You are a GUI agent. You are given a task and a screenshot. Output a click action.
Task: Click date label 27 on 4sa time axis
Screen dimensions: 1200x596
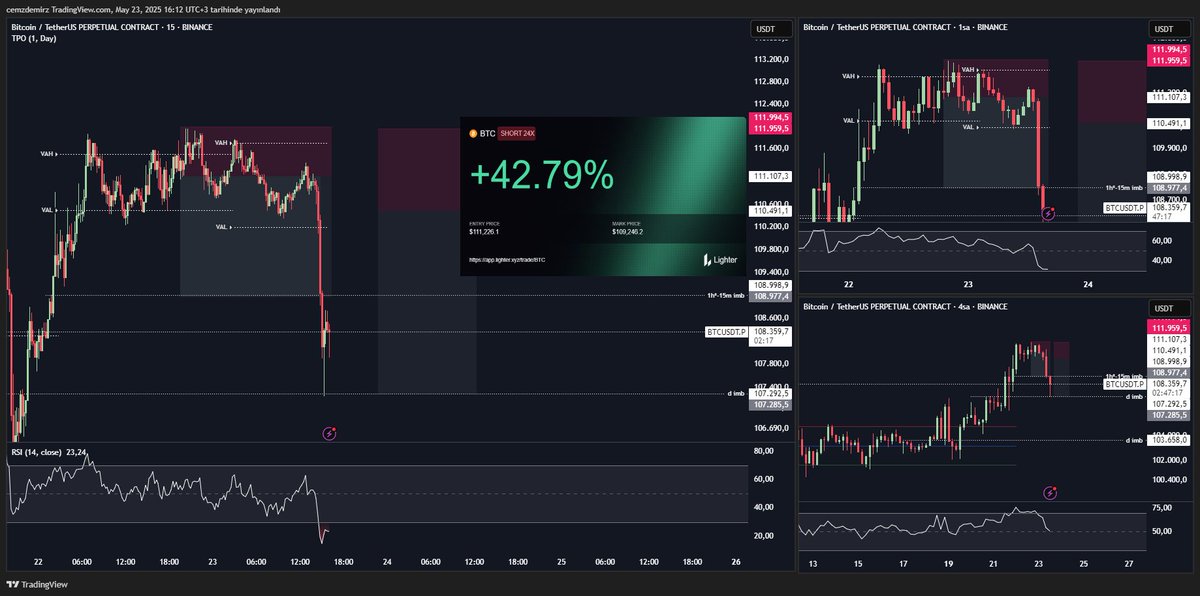pos(1128,564)
